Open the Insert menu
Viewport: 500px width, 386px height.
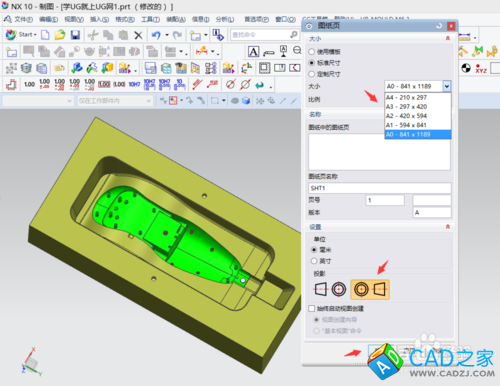click(99, 19)
